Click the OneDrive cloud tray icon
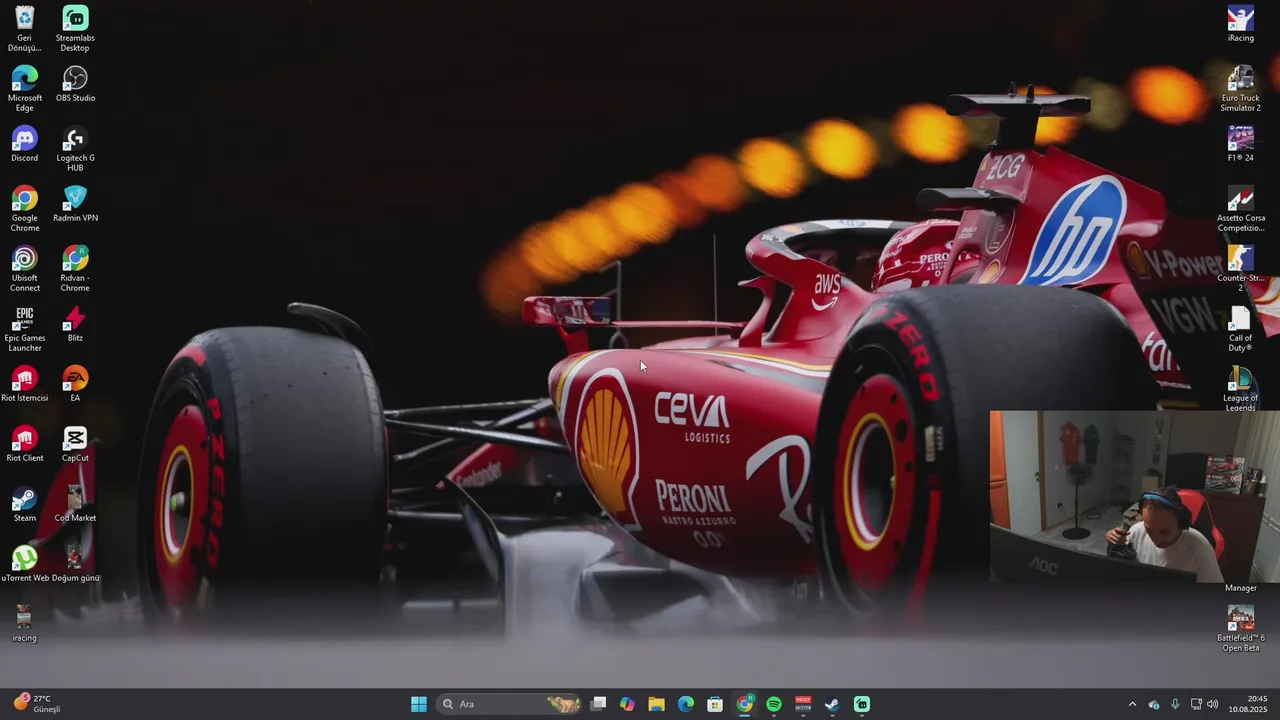Viewport: 1280px width, 720px height. pos(1154,704)
